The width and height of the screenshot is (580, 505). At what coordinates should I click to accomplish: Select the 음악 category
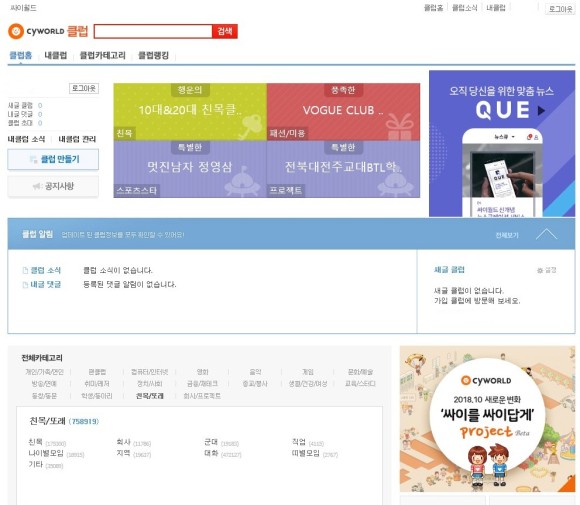[x=255, y=372]
